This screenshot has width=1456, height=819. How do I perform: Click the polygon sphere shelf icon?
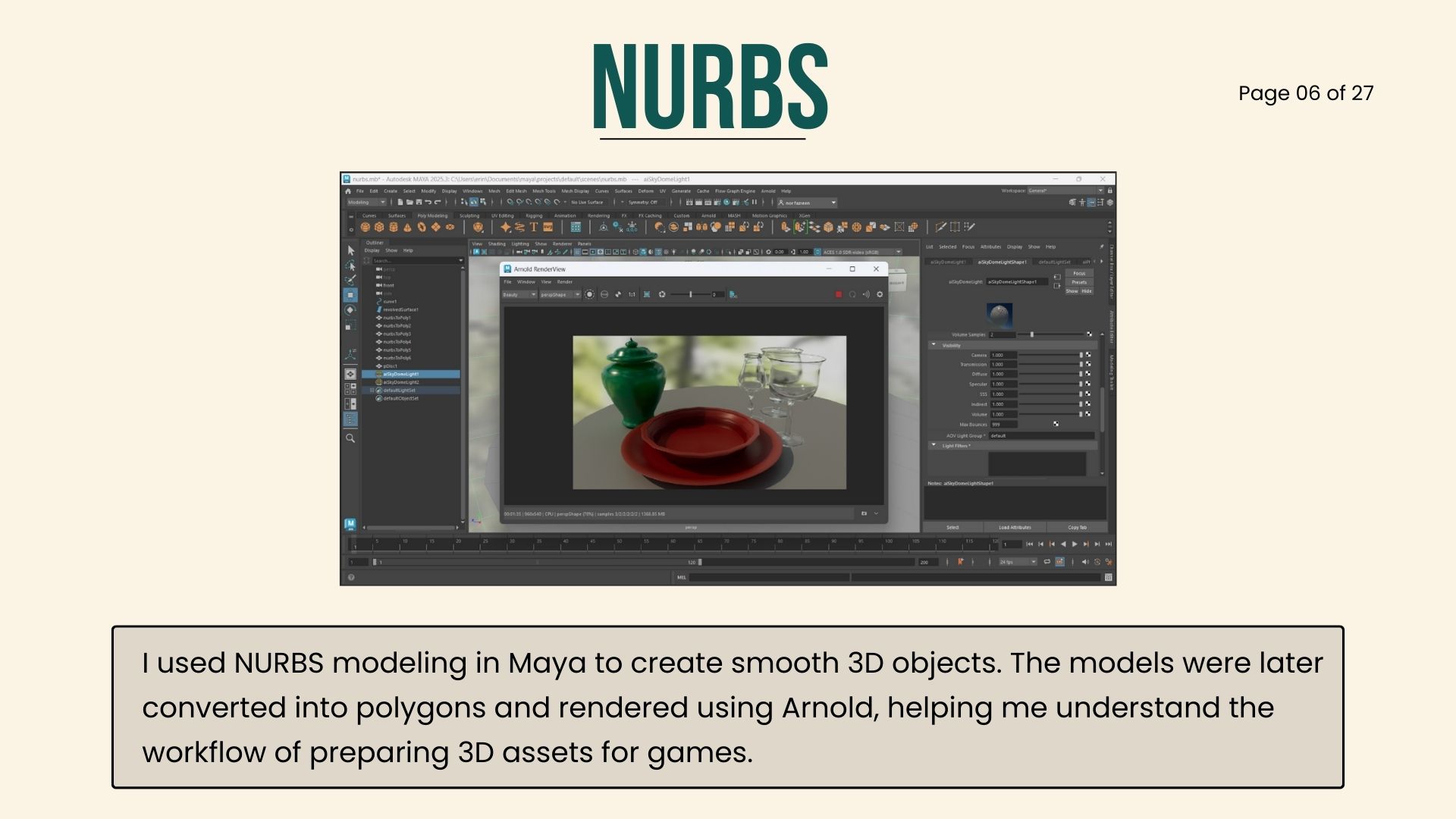point(366,227)
